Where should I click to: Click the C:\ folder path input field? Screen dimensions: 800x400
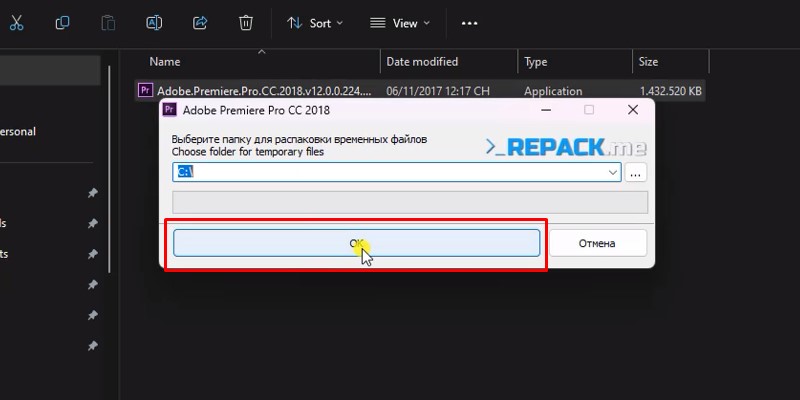(x=390, y=172)
